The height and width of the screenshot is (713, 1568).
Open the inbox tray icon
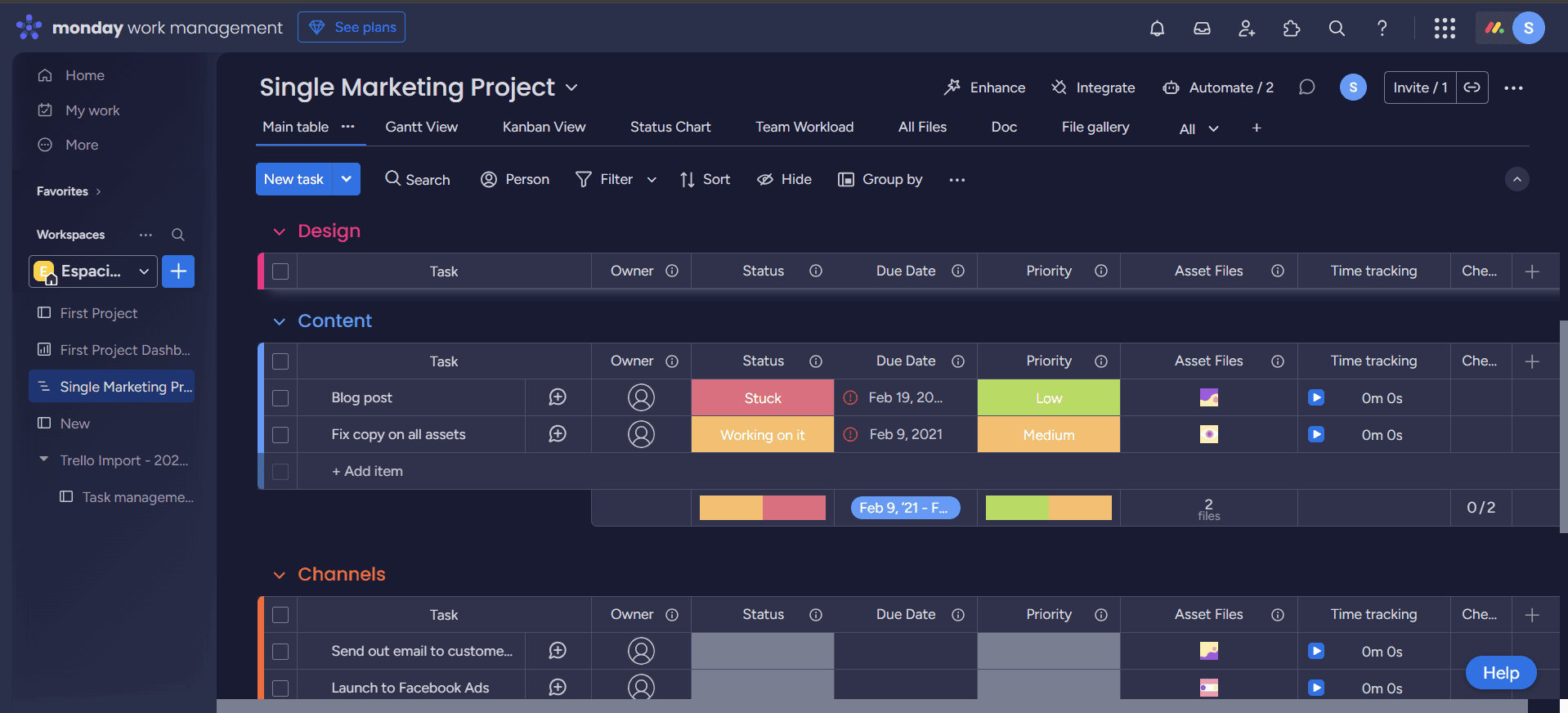click(1202, 29)
